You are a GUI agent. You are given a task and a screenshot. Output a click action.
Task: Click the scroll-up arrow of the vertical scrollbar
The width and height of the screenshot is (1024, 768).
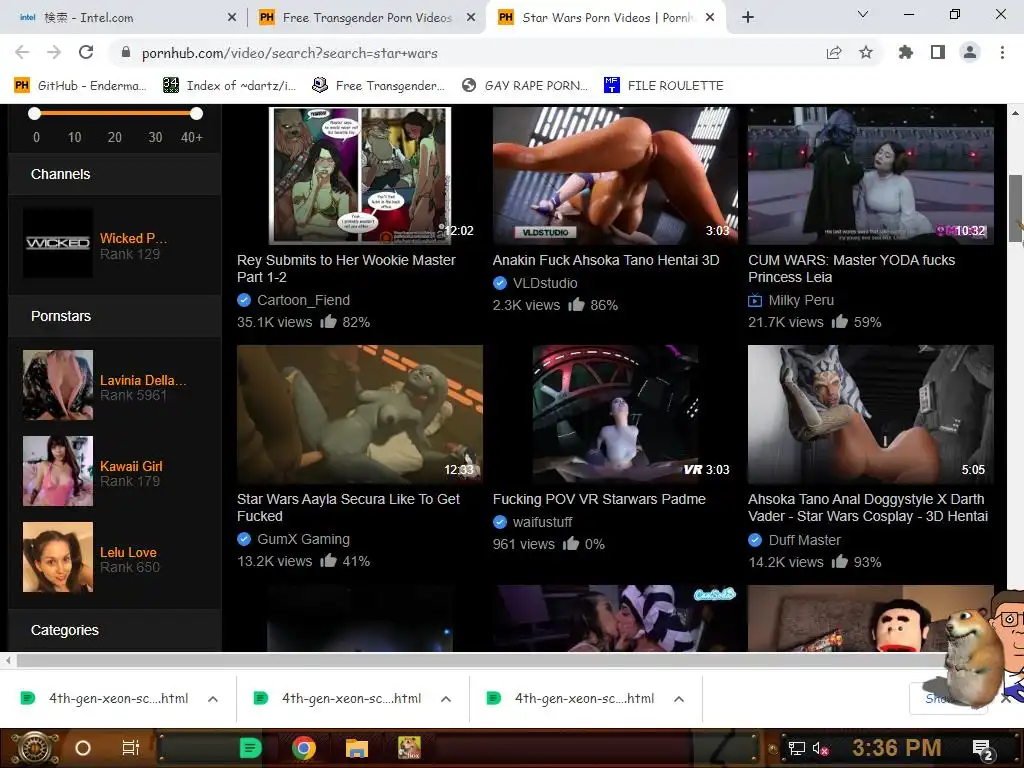coord(1016,112)
